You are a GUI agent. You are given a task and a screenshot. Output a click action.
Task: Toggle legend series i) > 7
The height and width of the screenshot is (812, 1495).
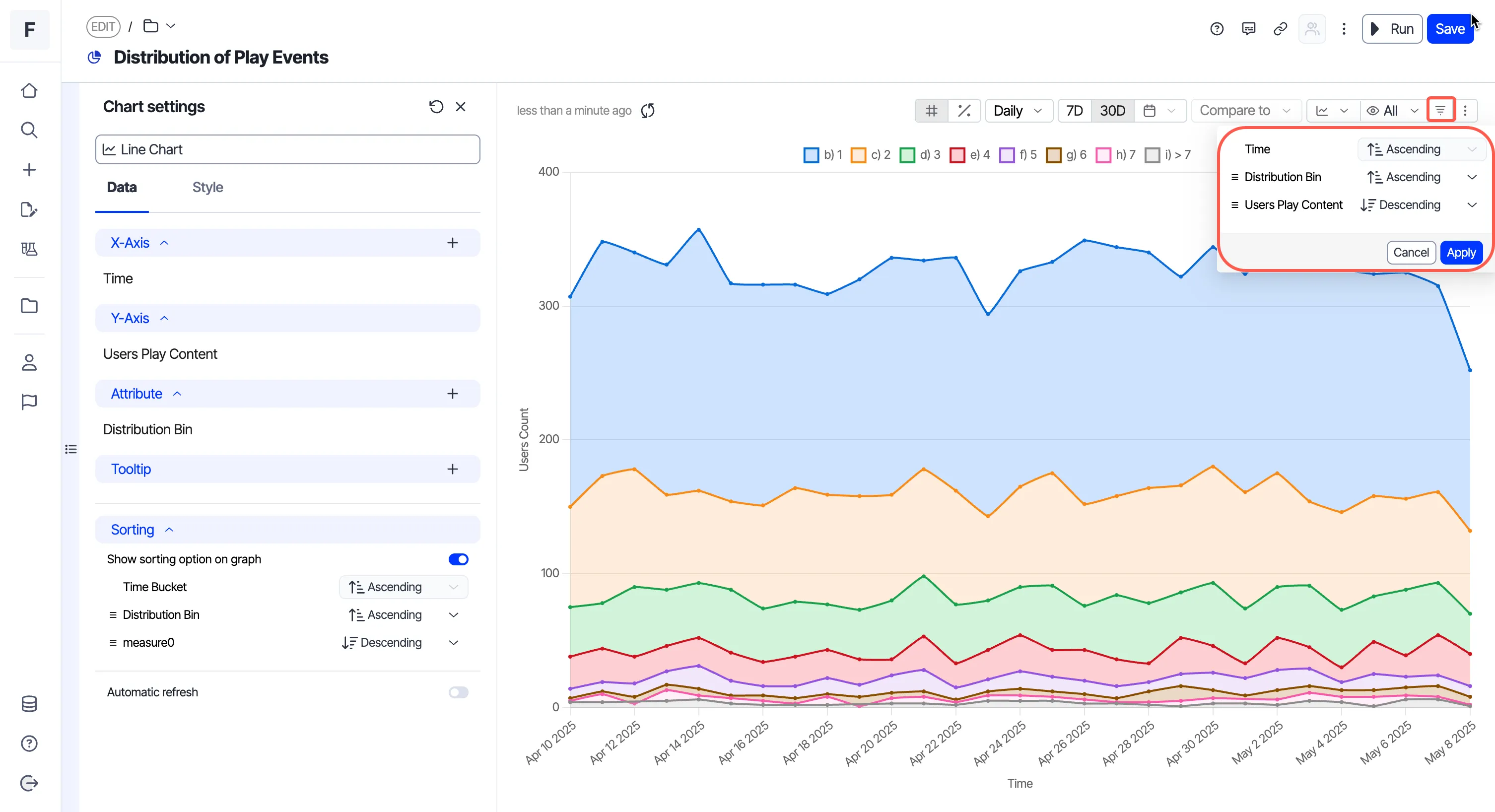point(1168,155)
